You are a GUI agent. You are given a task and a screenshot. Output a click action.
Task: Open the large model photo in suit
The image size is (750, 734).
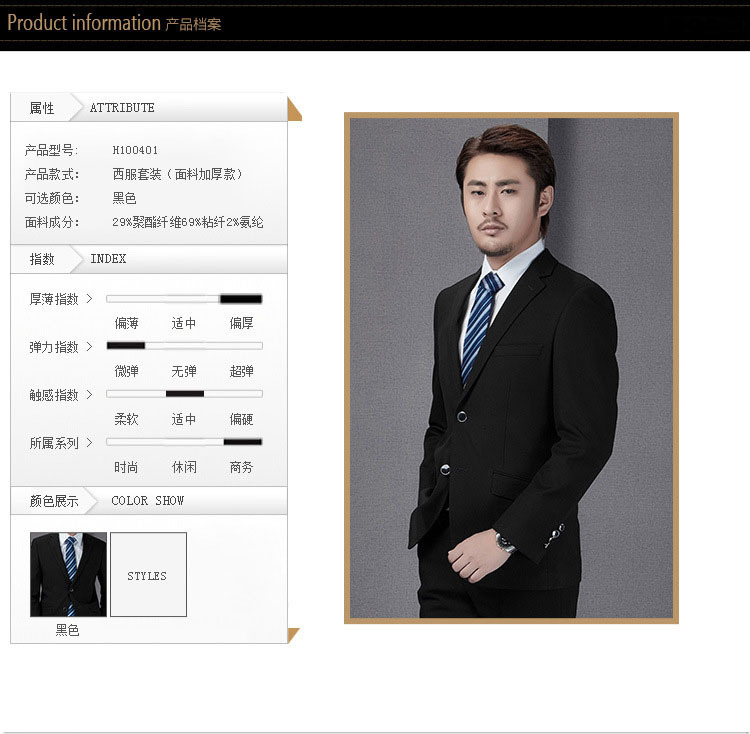[x=511, y=368]
